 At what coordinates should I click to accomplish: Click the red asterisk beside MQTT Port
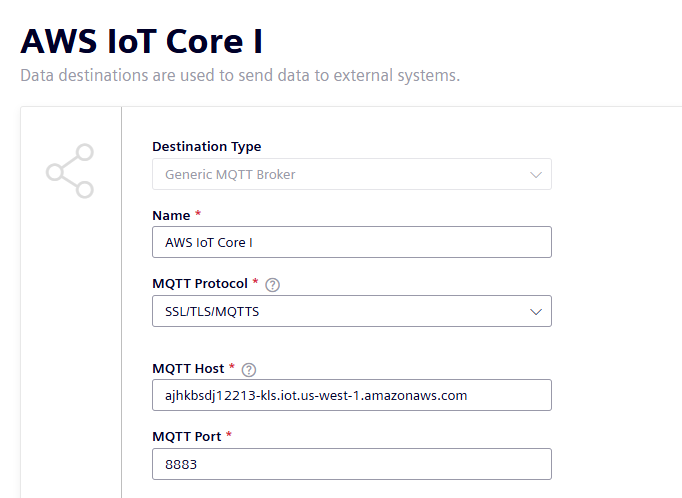[x=229, y=434]
